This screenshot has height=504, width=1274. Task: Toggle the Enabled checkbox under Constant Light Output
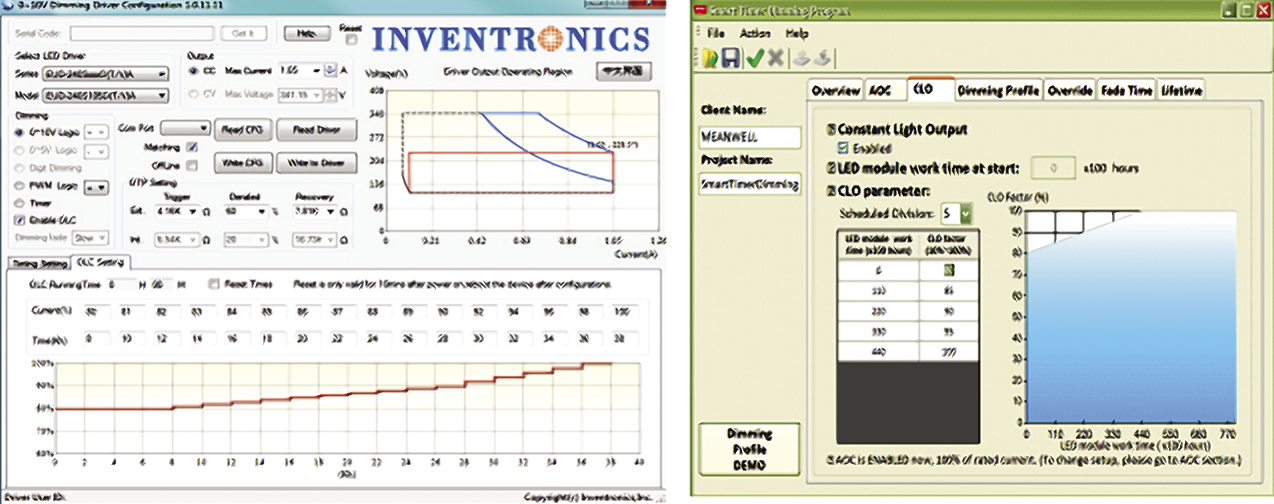coord(842,148)
